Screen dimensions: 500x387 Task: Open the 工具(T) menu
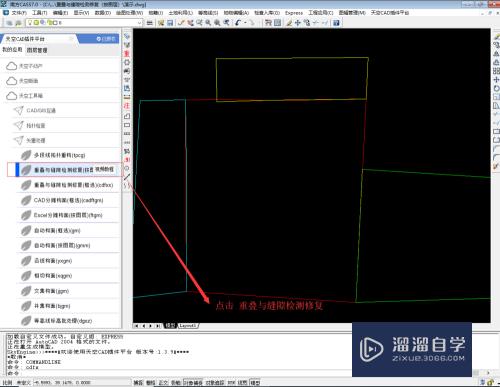click(x=40, y=13)
